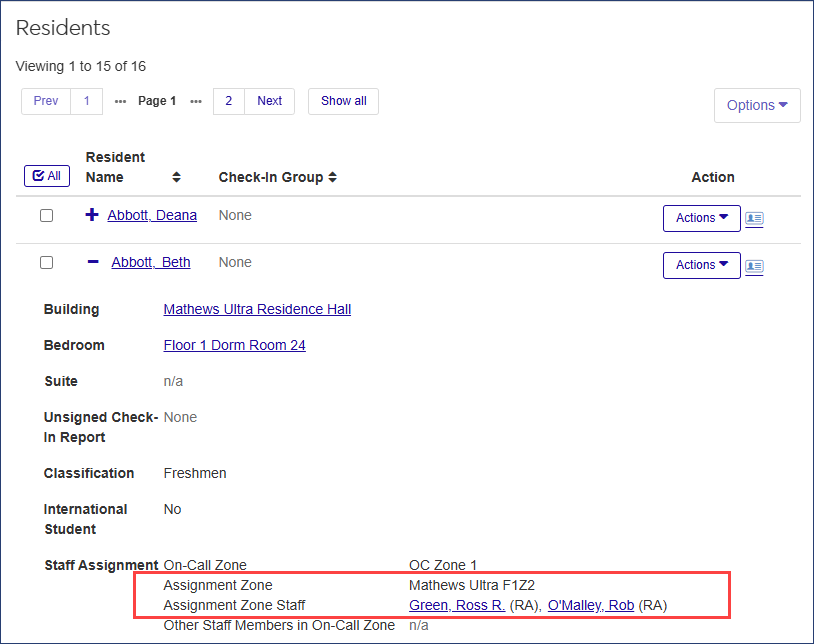The height and width of the screenshot is (644, 814).
Task: Open Mathews Ultra Residence Hall link
Action: click(257, 309)
